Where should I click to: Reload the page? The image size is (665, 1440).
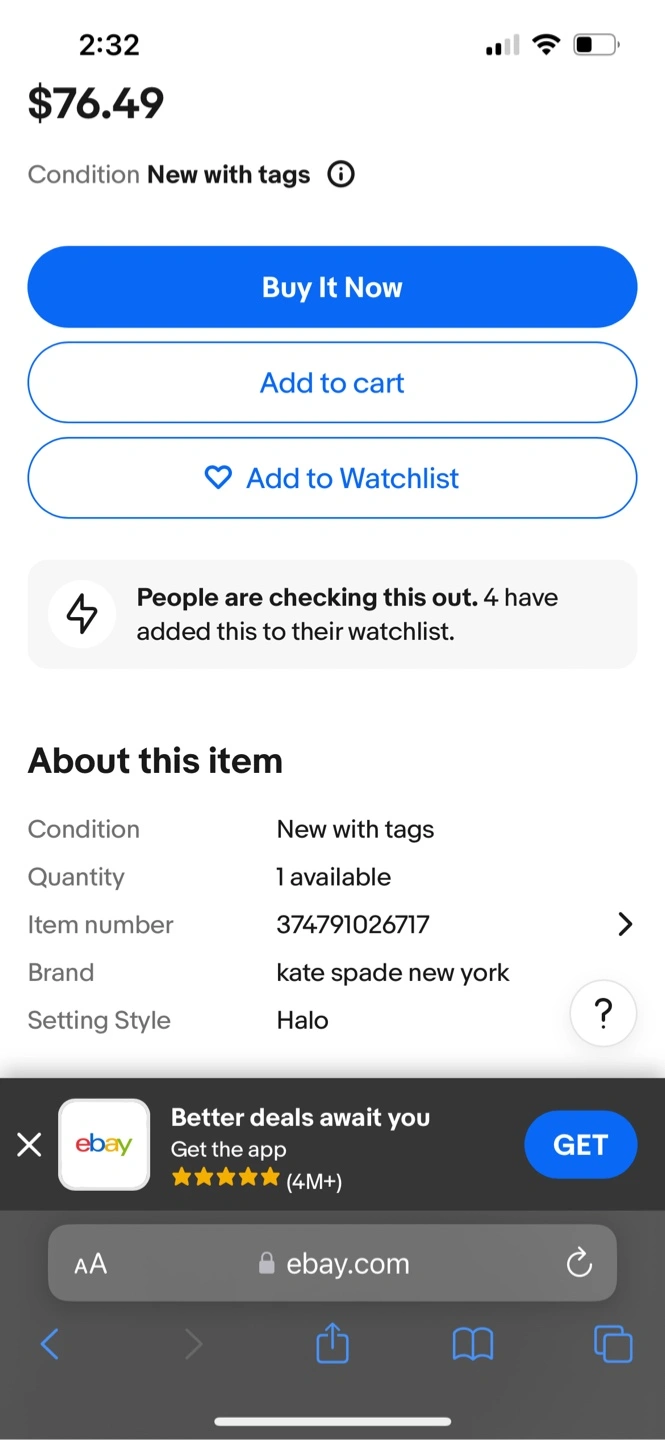pyautogui.click(x=579, y=1264)
